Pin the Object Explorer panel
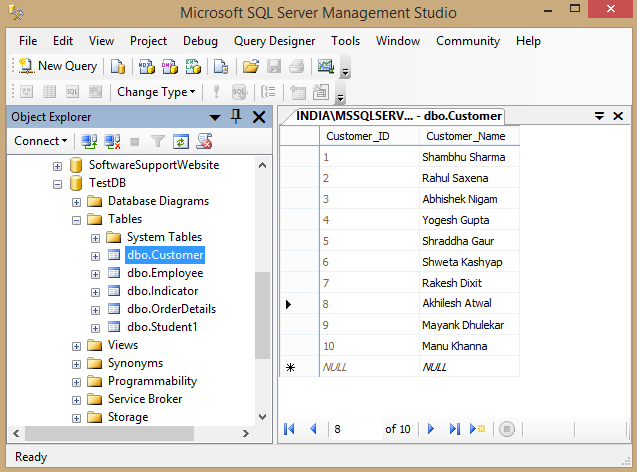This screenshot has width=637, height=472. (237, 117)
